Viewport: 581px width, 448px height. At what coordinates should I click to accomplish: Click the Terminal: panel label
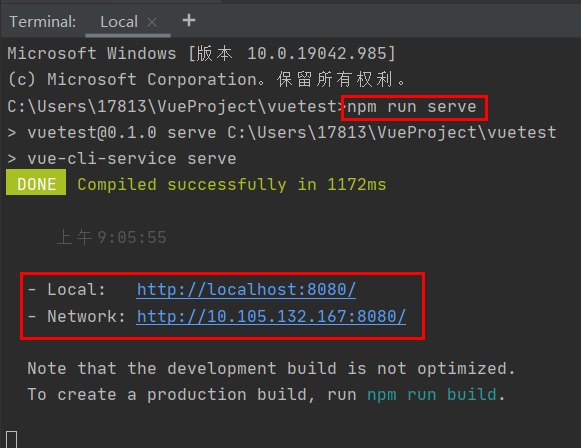(x=43, y=22)
